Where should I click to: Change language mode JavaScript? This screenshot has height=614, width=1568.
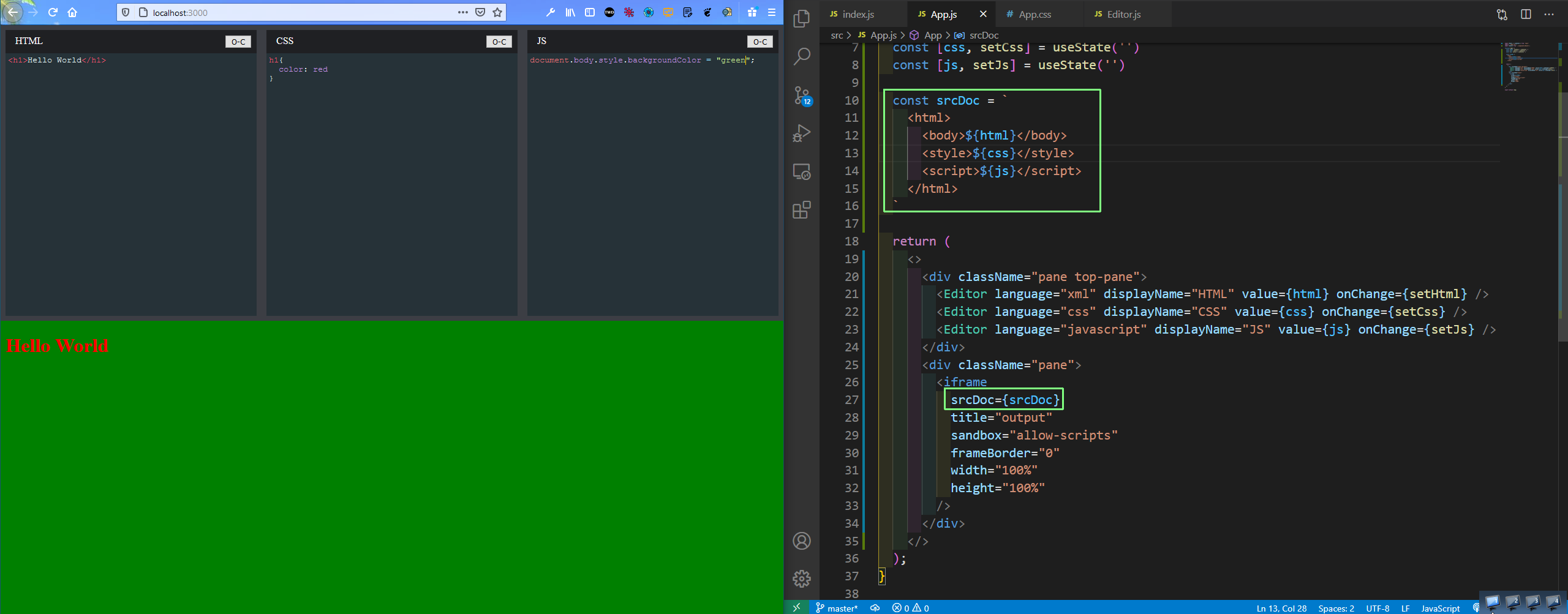click(1440, 608)
